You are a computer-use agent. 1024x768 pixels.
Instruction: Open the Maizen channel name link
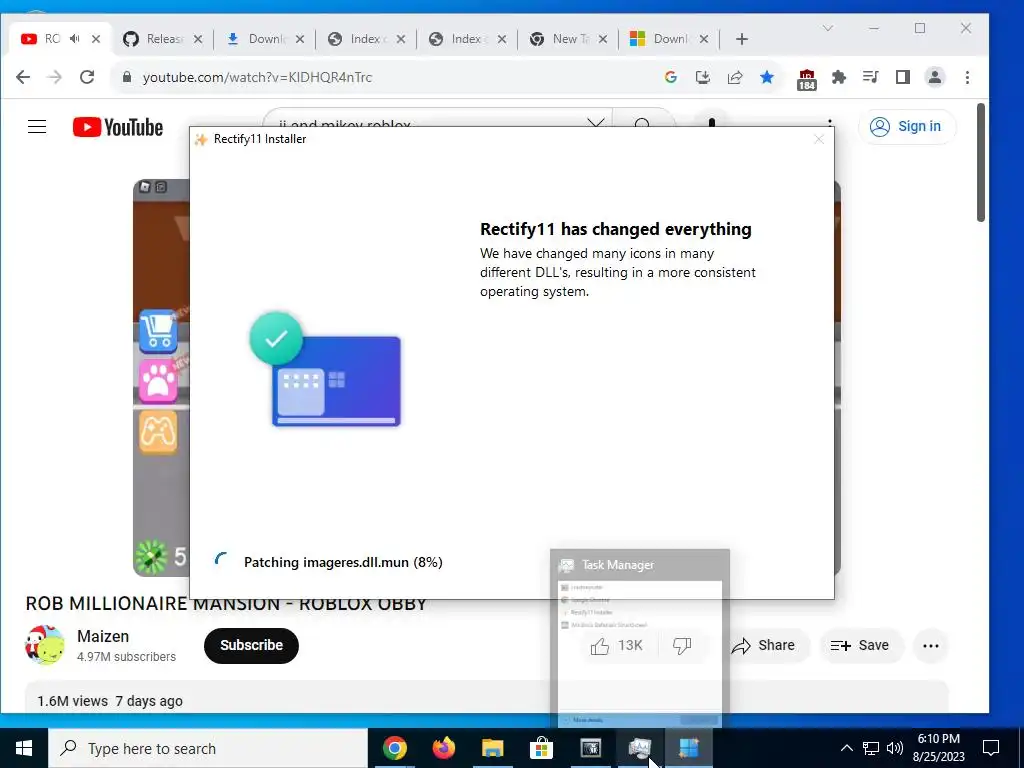103,636
